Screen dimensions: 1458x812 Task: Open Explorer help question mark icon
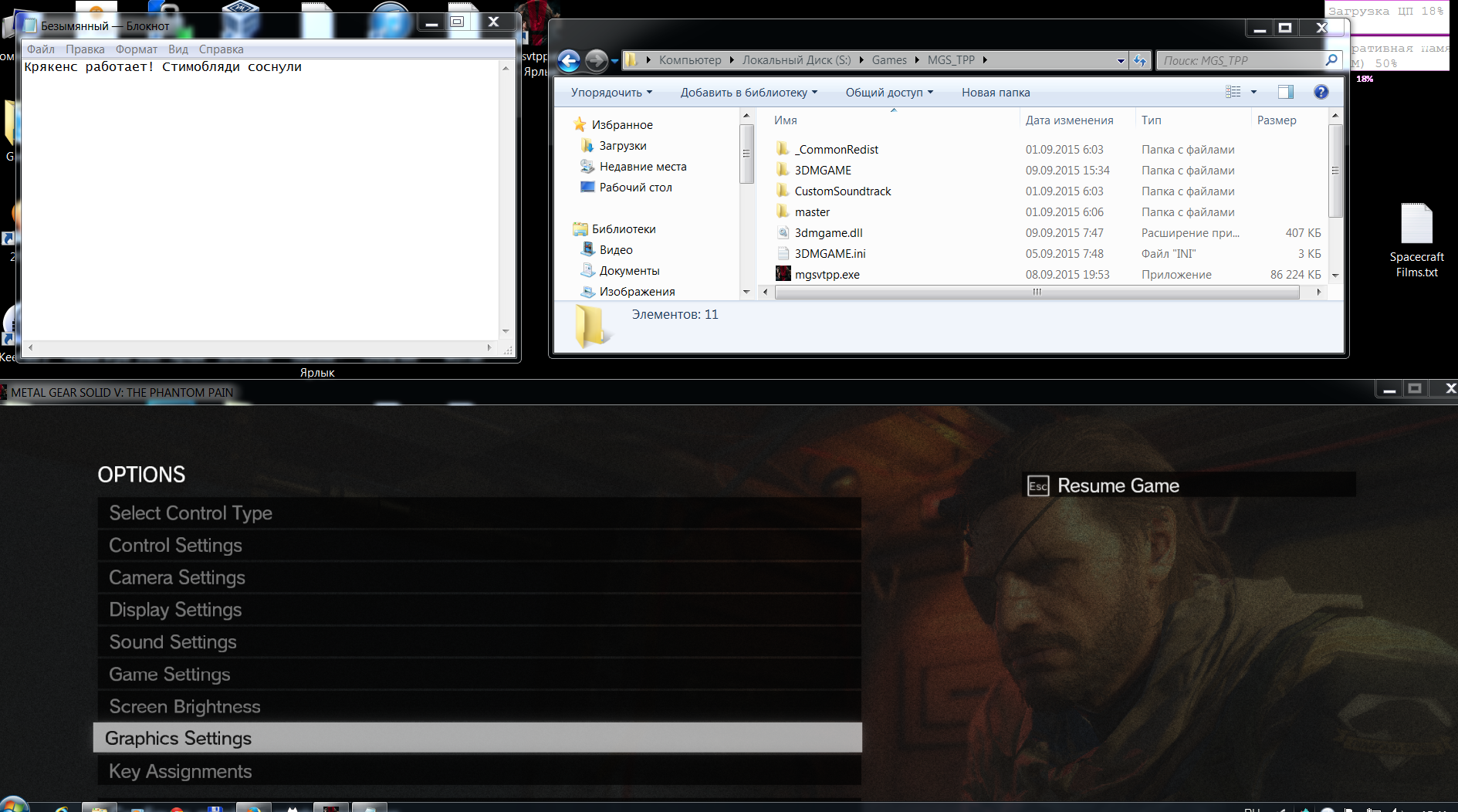(x=1321, y=92)
